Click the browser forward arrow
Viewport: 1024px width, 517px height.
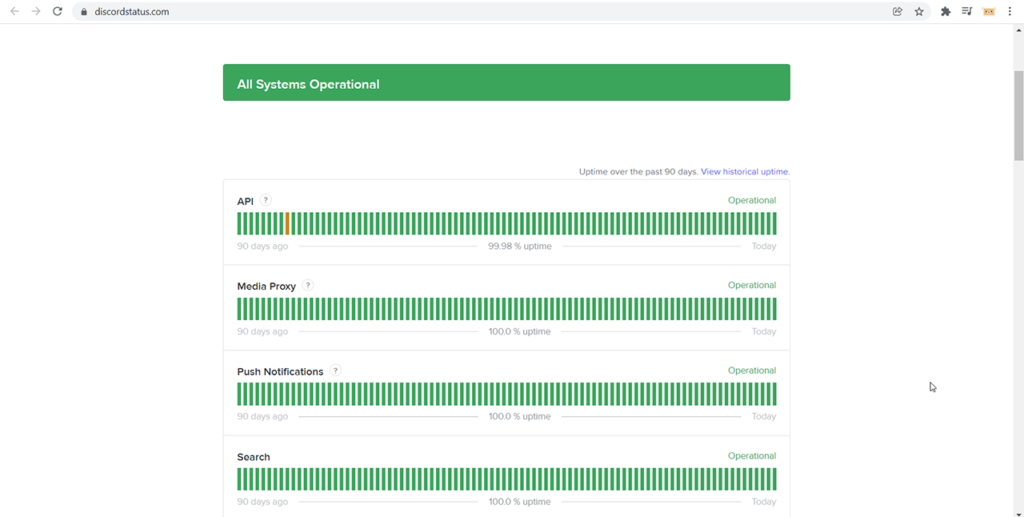point(36,11)
